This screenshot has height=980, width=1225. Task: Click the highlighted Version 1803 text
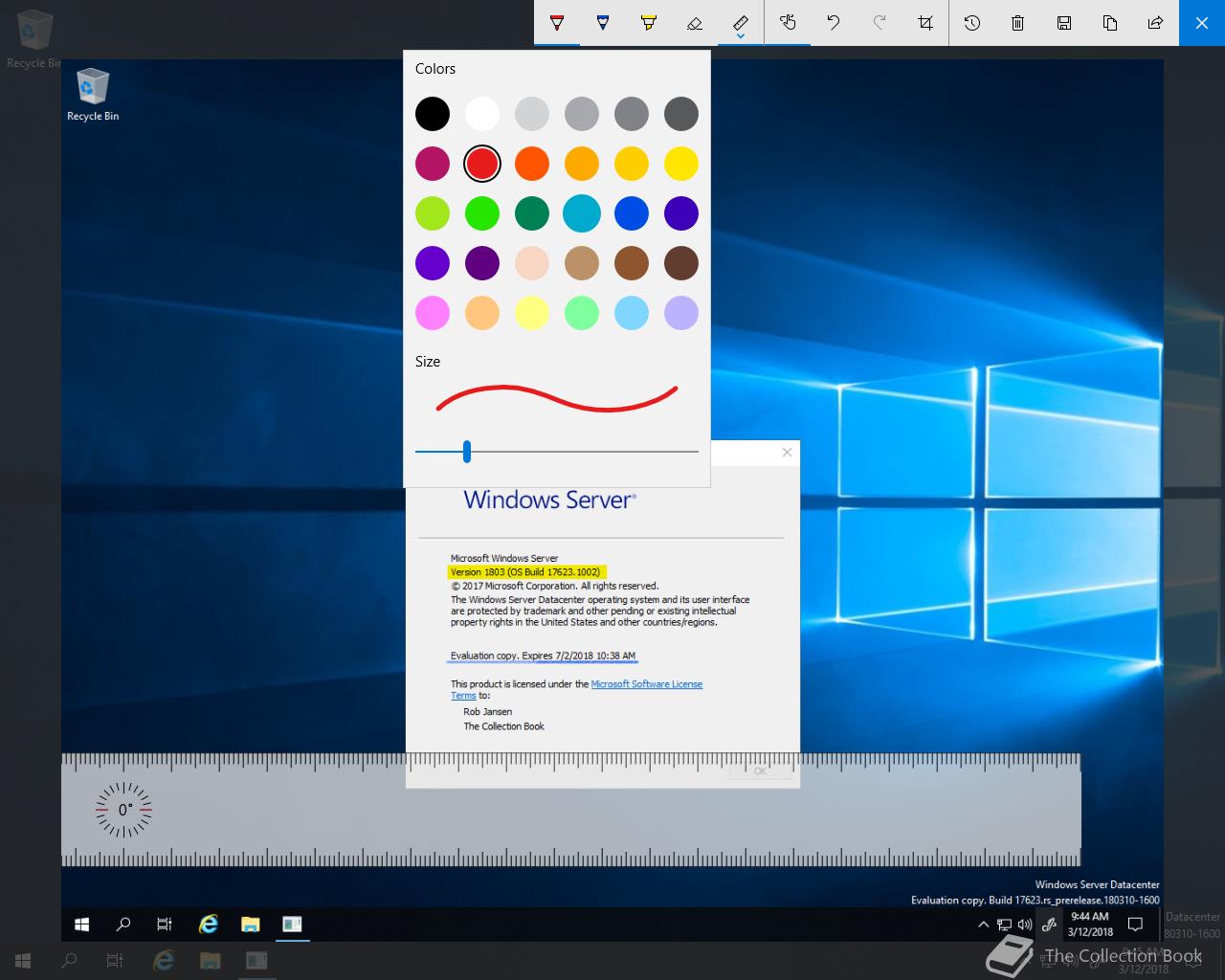coord(525,572)
